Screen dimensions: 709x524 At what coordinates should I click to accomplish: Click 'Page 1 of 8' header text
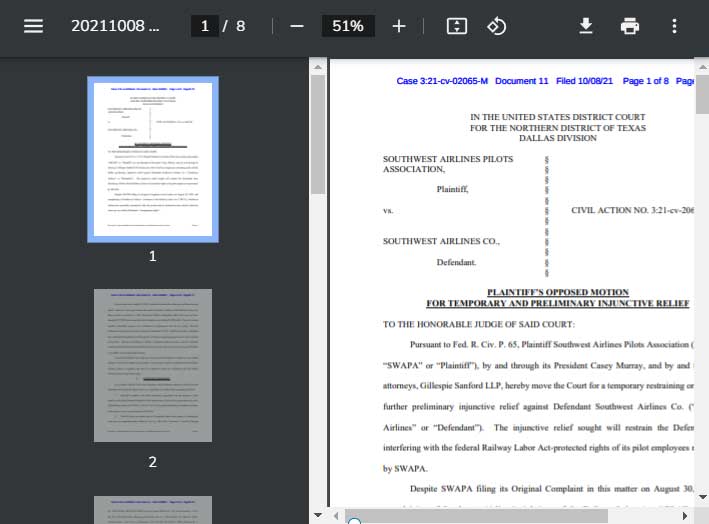coord(646,81)
